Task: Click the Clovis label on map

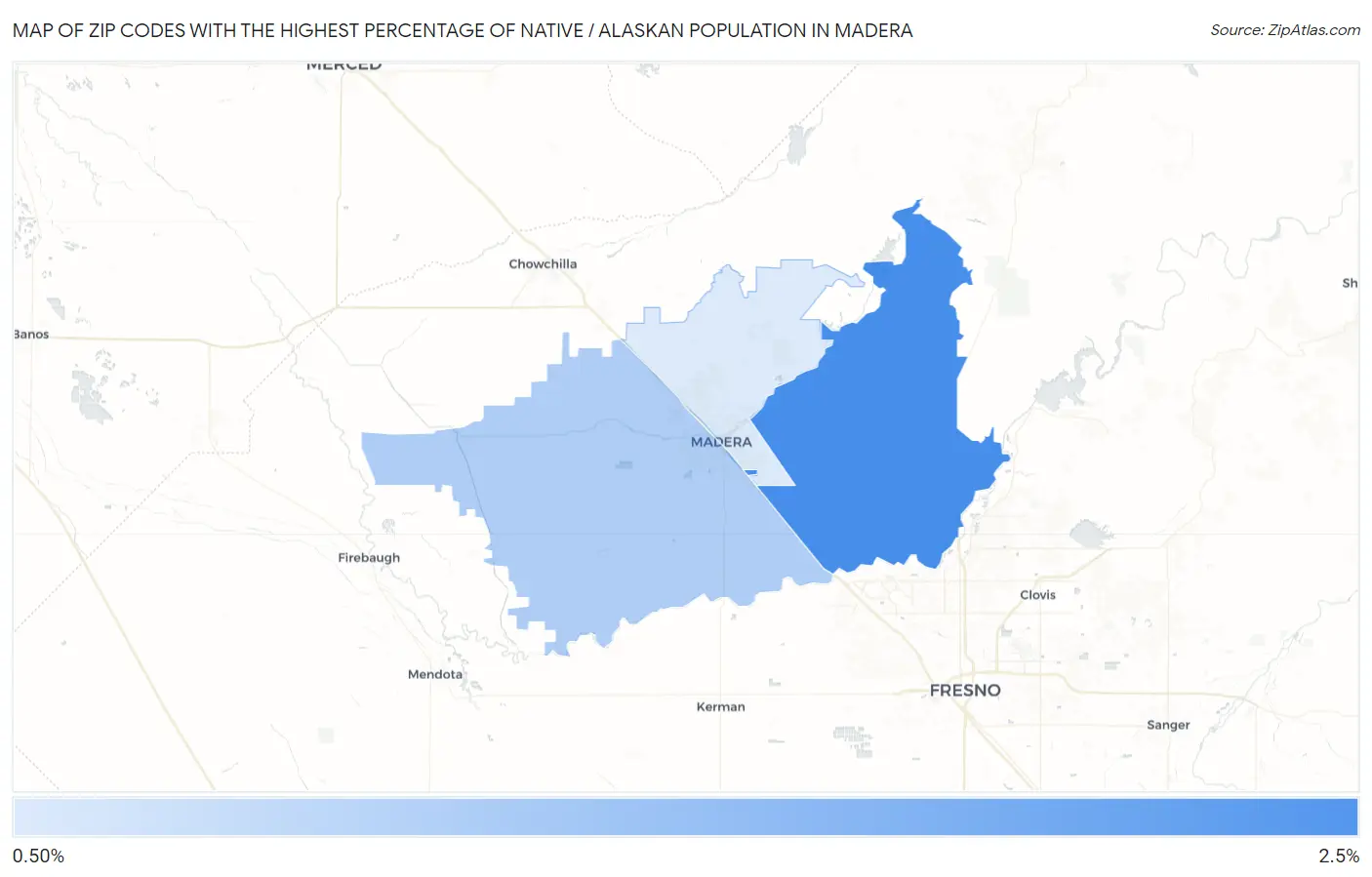Action: pyautogui.click(x=1037, y=595)
